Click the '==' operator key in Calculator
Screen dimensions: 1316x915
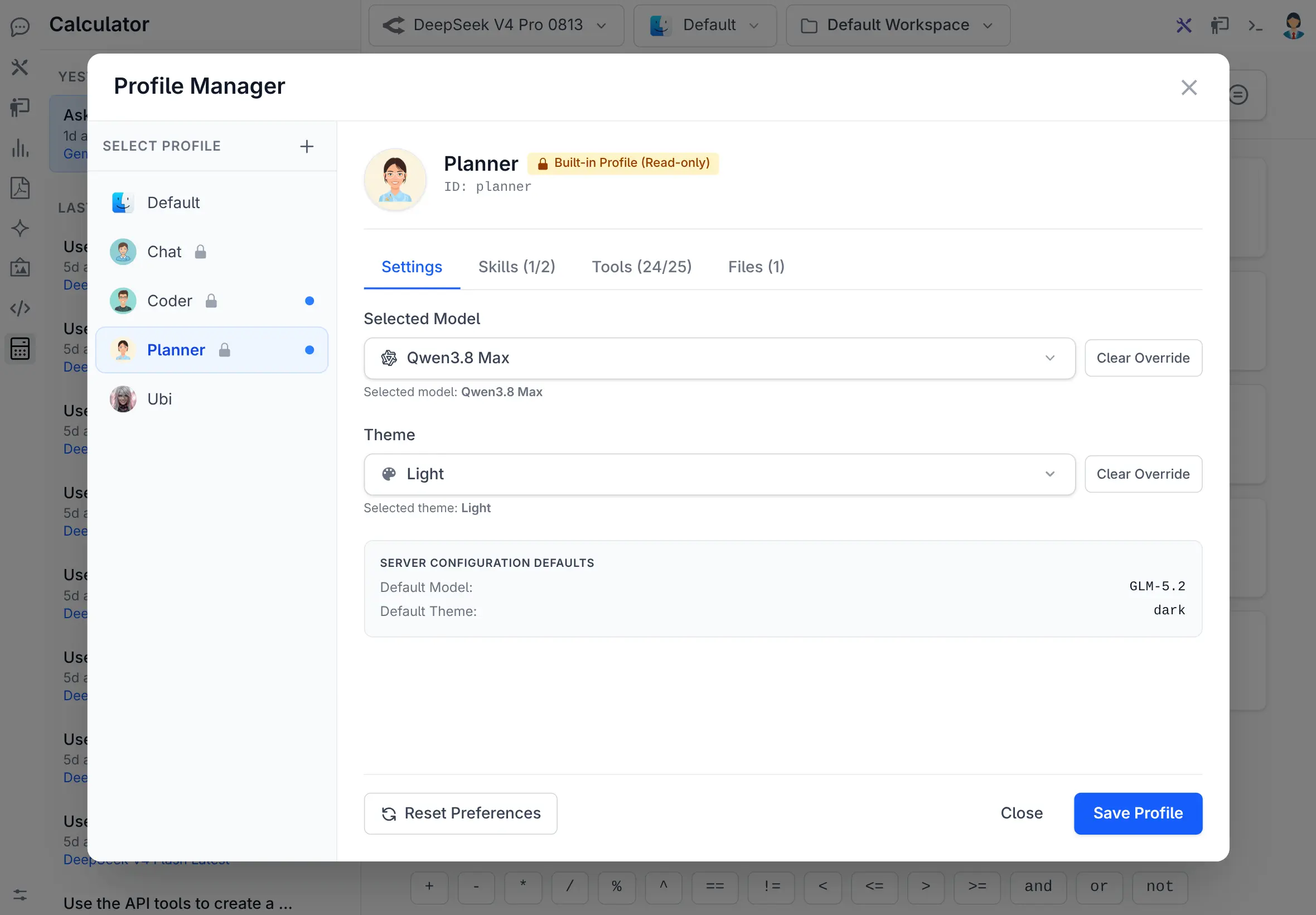point(714,887)
